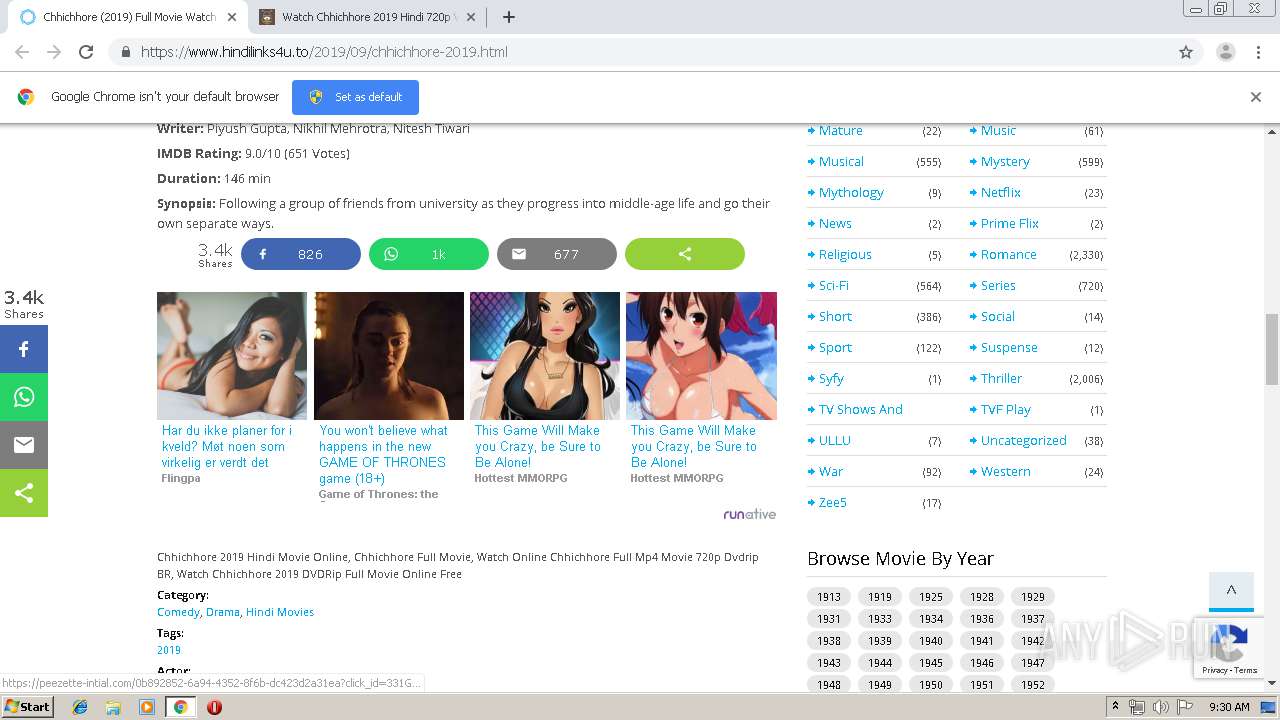The height and width of the screenshot is (720, 1280).
Task: Select year 1925 pill
Action: coord(931,597)
